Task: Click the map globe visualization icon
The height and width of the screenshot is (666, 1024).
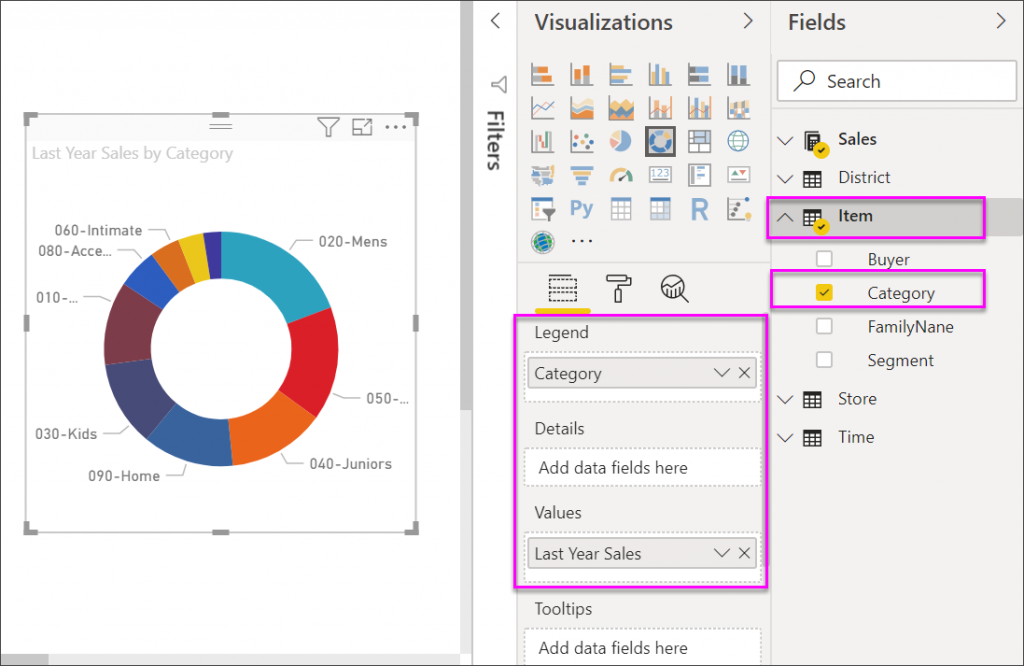Action: coord(739,141)
